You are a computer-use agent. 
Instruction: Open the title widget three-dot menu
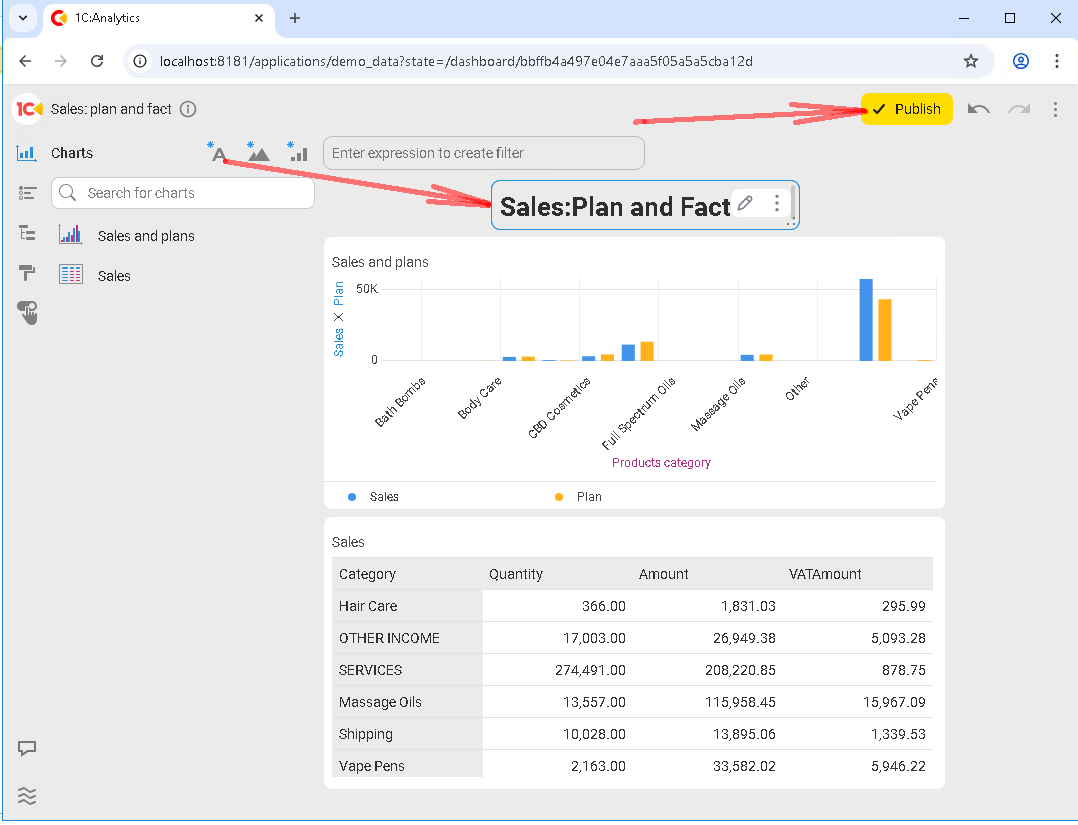[777, 204]
